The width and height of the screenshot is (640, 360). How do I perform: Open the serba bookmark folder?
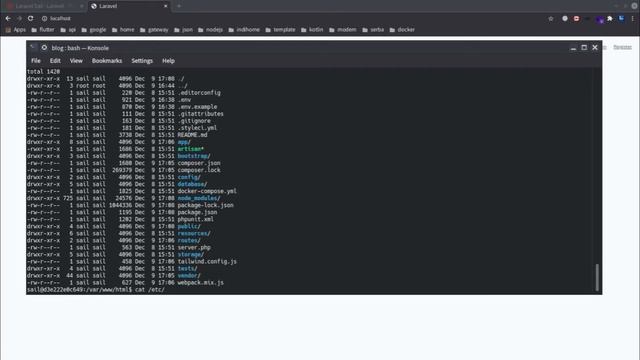(373, 30)
